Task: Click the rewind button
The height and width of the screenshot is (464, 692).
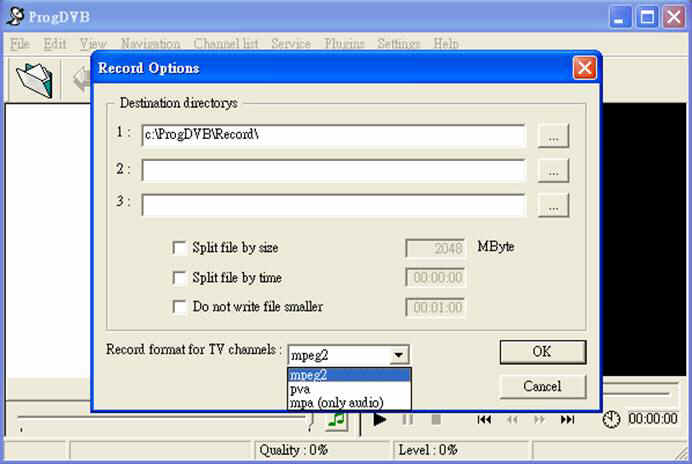Action: (x=512, y=419)
